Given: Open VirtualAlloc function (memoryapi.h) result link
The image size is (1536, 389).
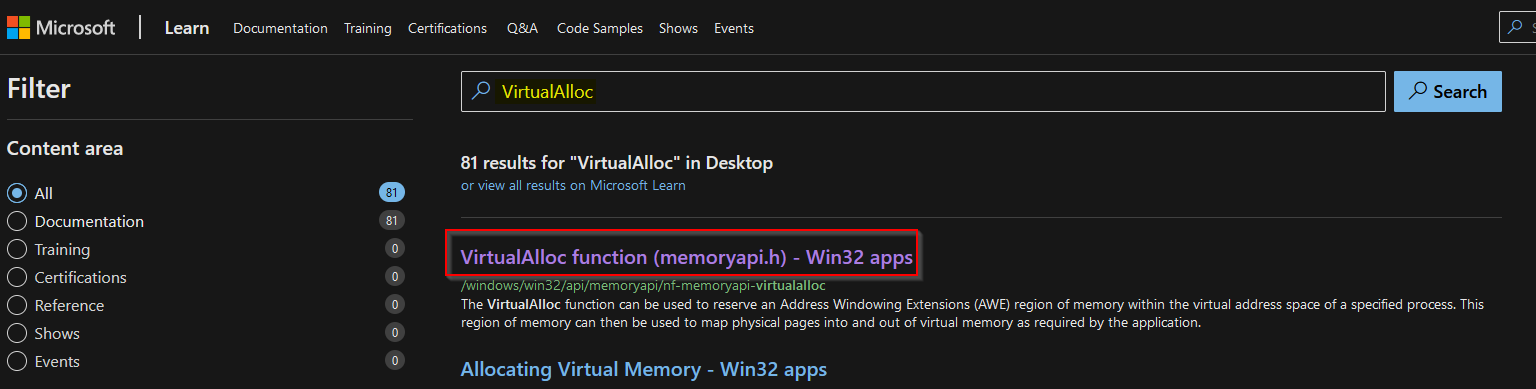Looking at the screenshot, I should [686, 258].
